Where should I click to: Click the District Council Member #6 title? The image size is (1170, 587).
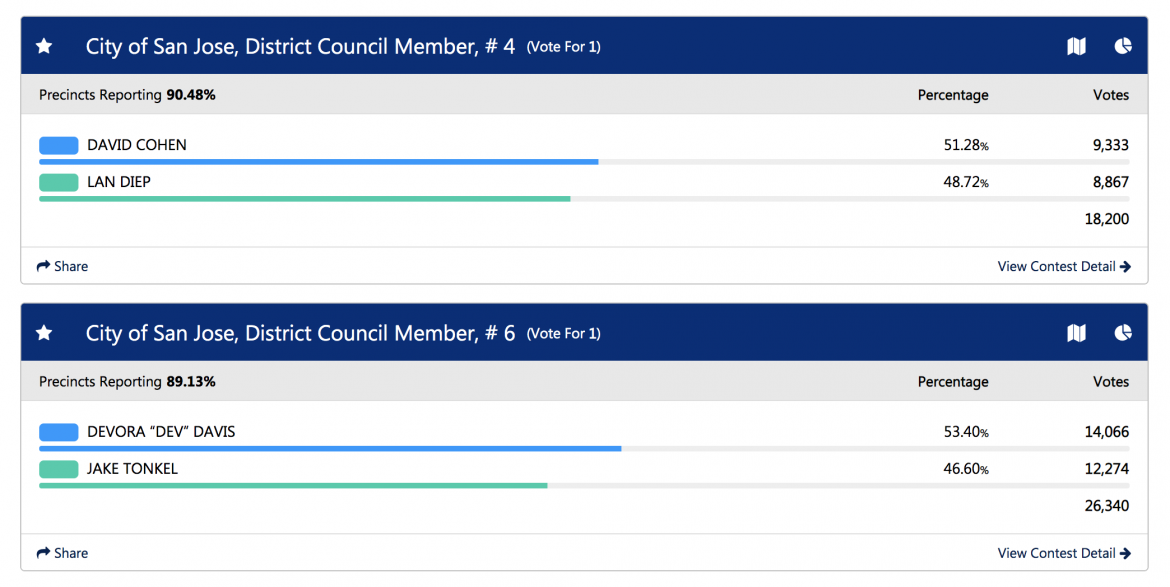[300, 333]
